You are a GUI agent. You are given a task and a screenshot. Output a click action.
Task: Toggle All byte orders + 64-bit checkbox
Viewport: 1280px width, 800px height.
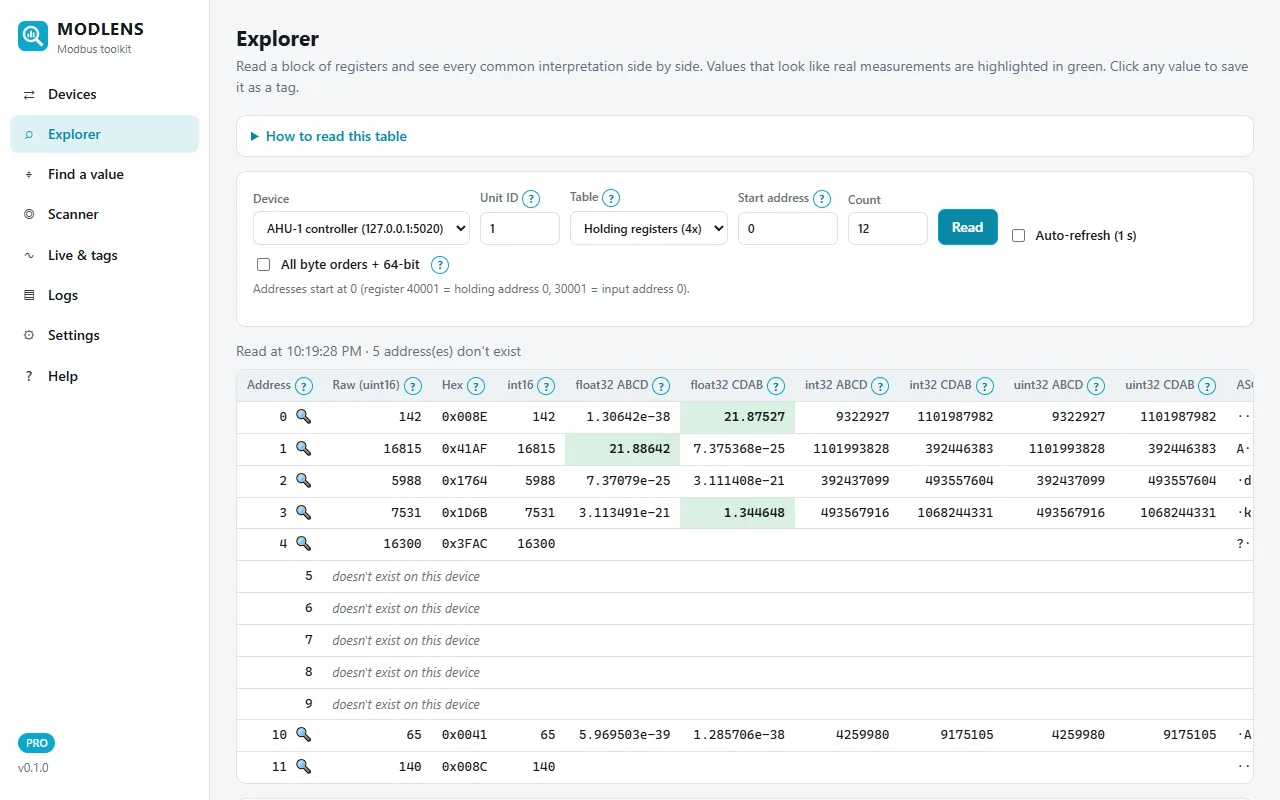[263, 265]
